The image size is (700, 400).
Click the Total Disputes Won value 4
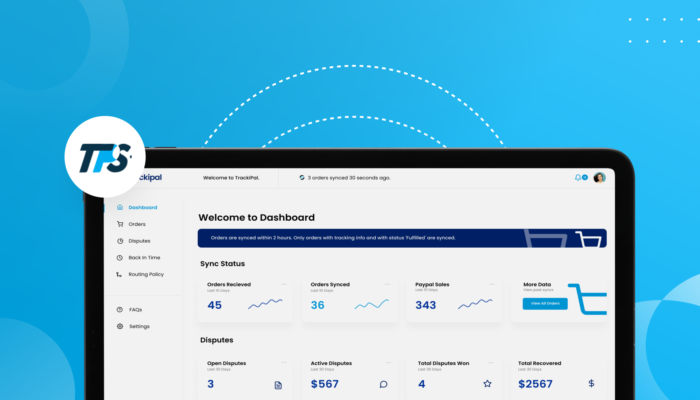coord(421,384)
